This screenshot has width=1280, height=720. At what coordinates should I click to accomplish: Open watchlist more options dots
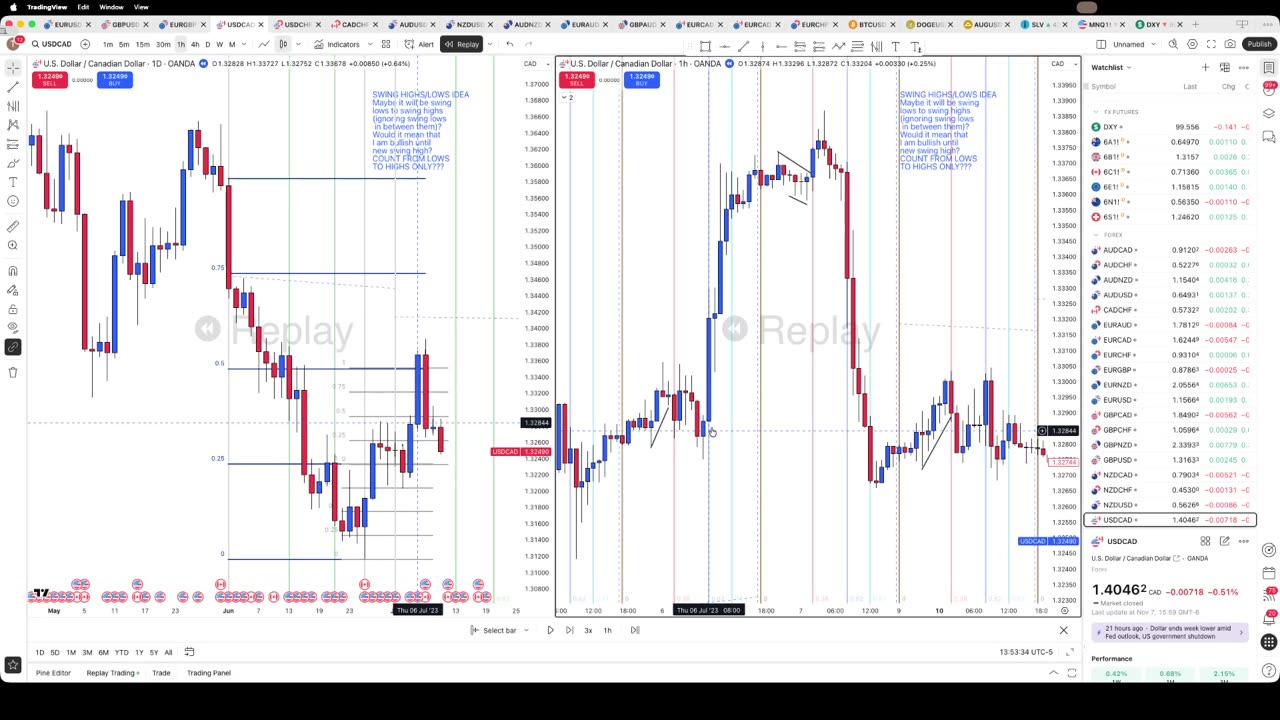[1244, 67]
